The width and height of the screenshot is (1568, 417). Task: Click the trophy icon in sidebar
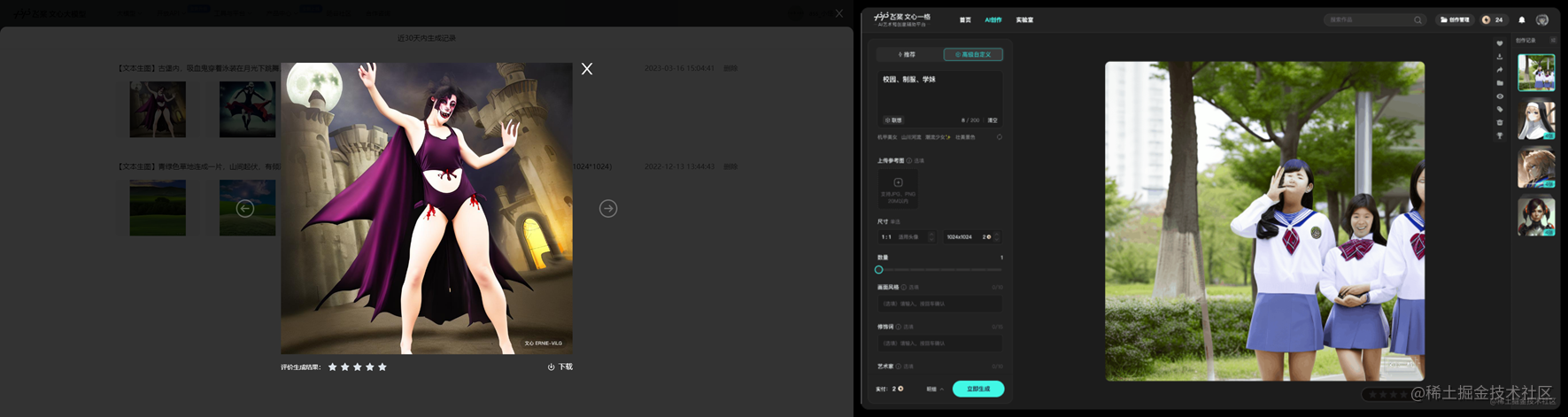1500,136
